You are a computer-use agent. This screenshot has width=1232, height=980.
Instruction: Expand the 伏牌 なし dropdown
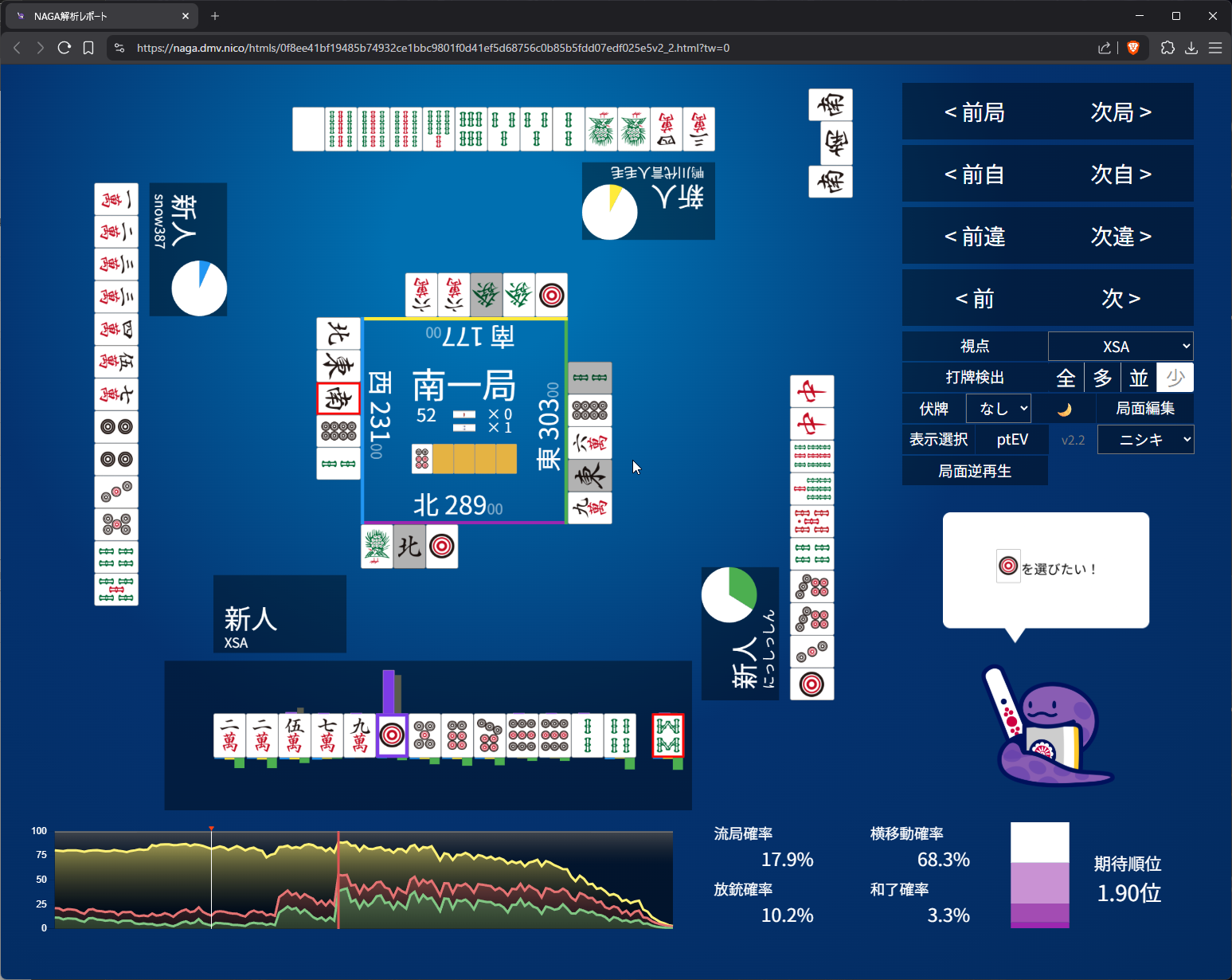pos(999,409)
